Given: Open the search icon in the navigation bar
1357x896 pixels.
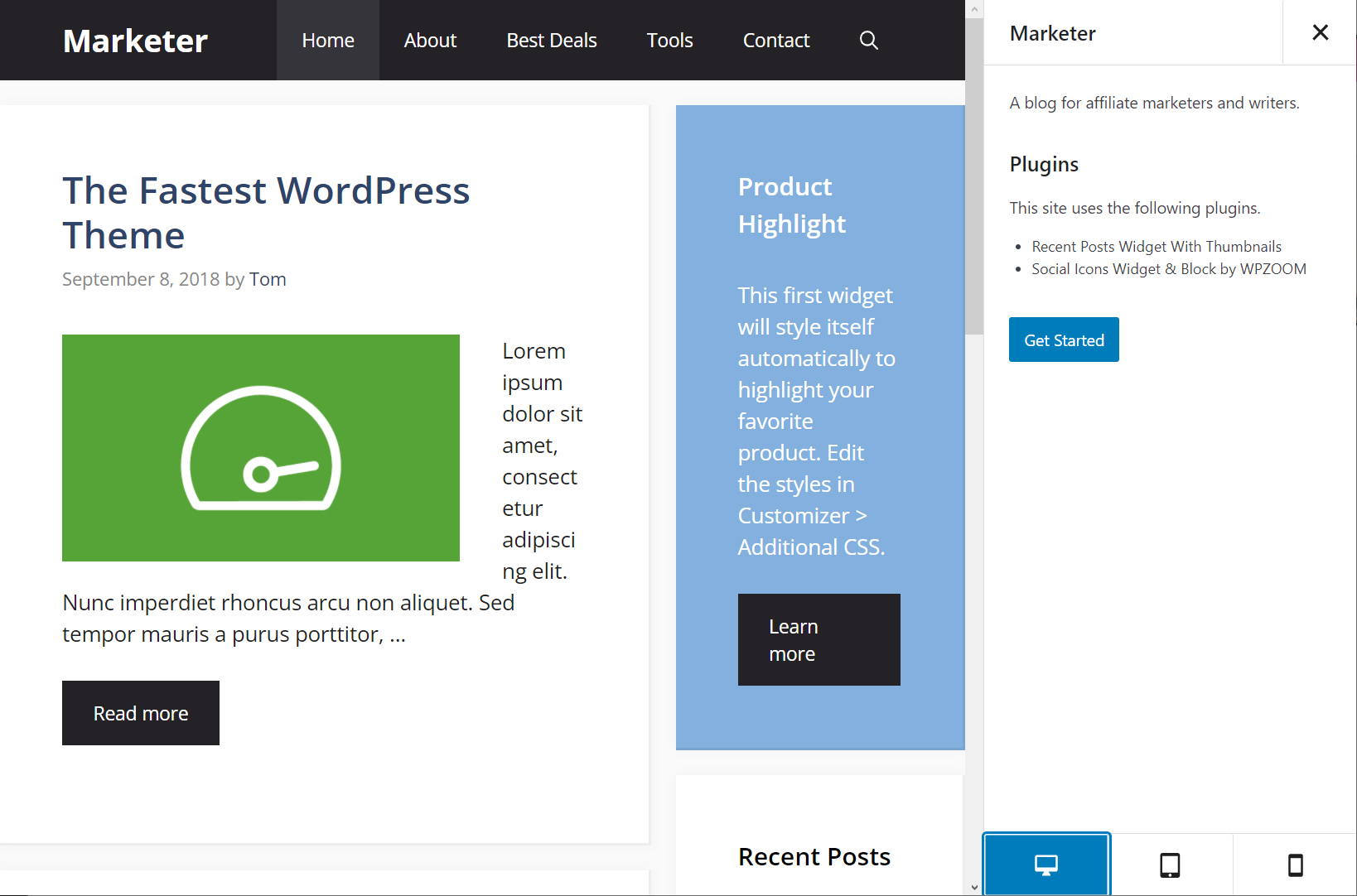Looking at the screenshot, I should pos(868,40).
